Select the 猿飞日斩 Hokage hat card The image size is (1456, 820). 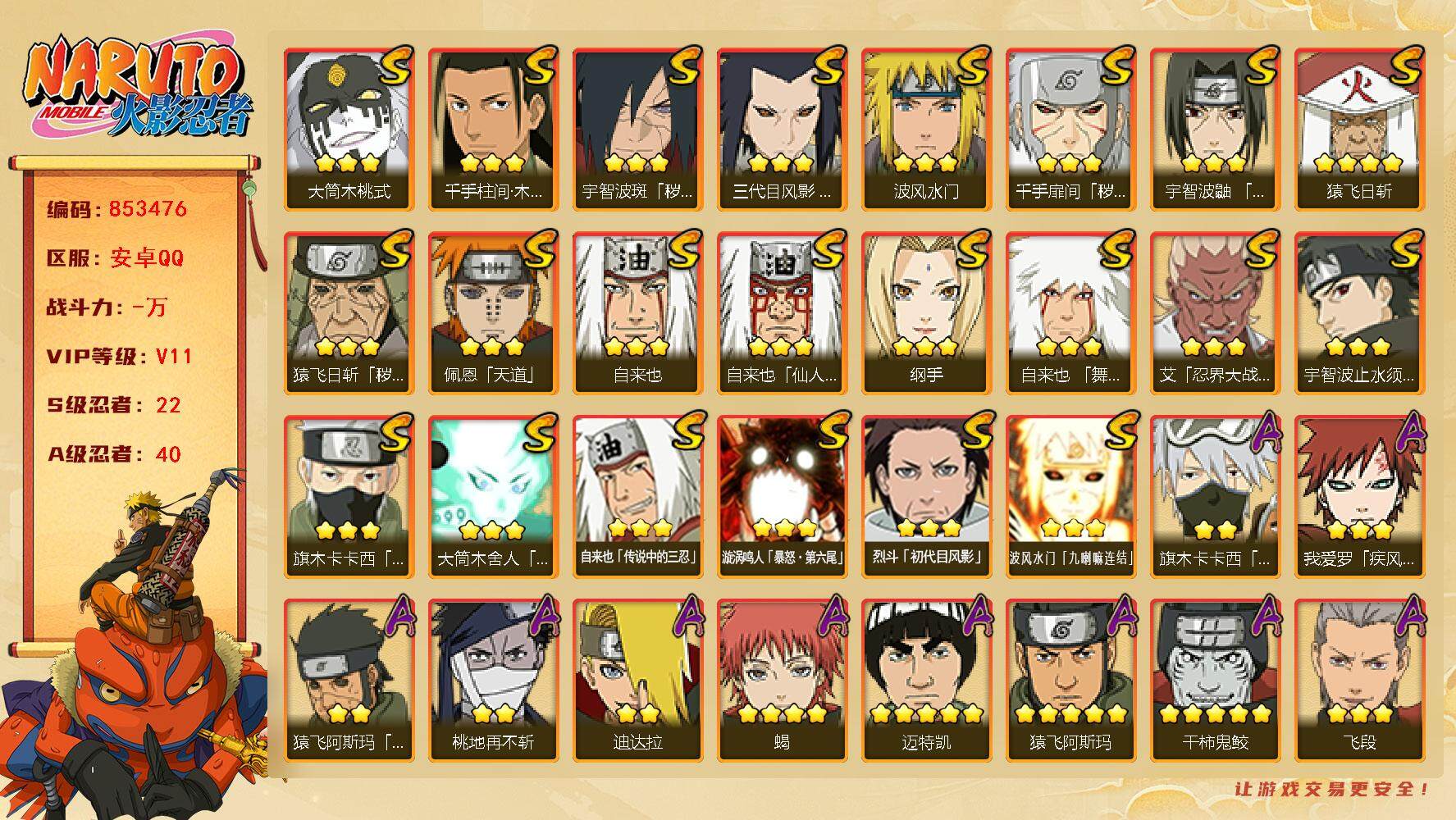click(1359, 130)
